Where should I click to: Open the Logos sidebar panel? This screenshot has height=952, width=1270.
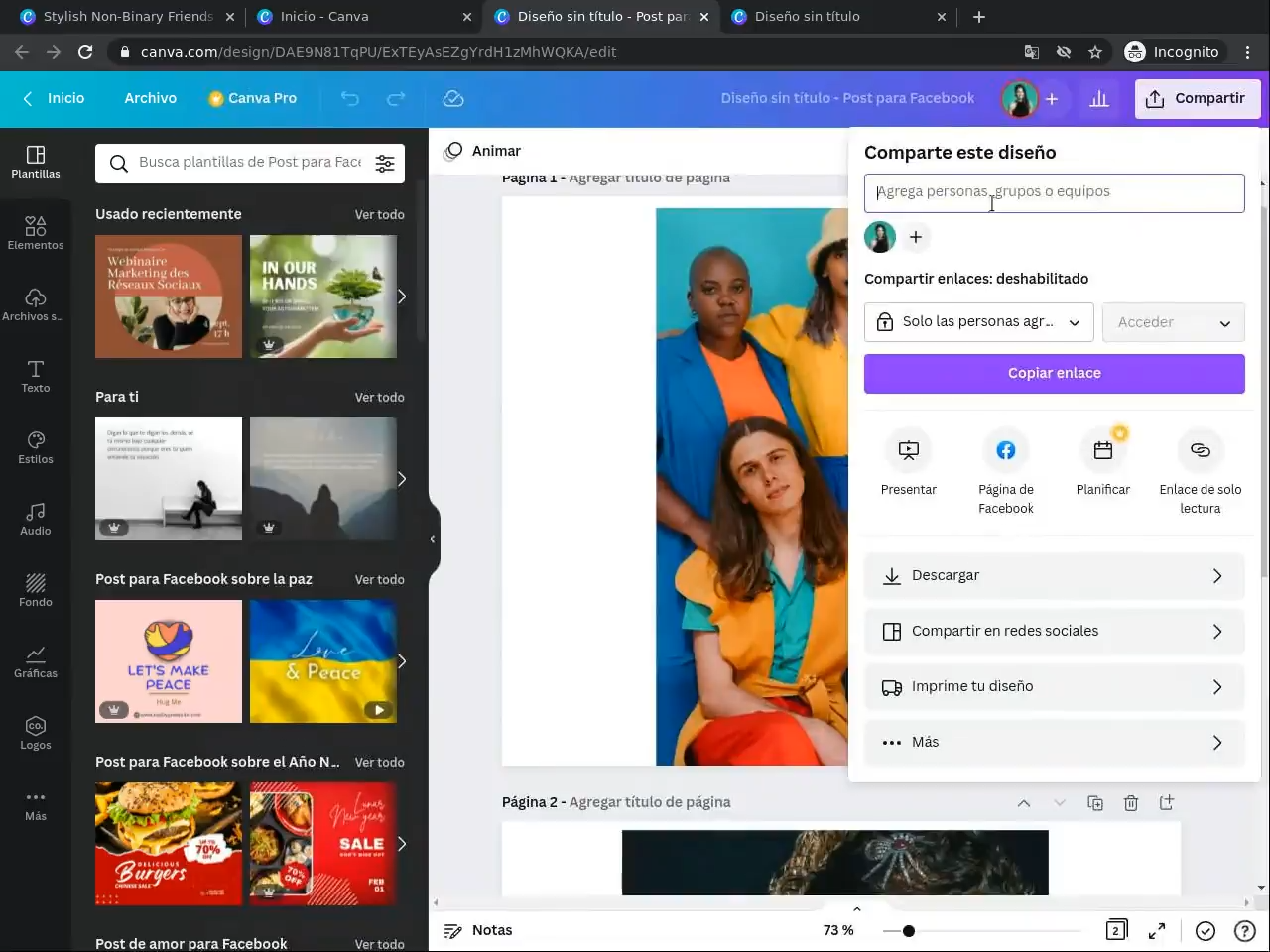(x=36, y=733)
